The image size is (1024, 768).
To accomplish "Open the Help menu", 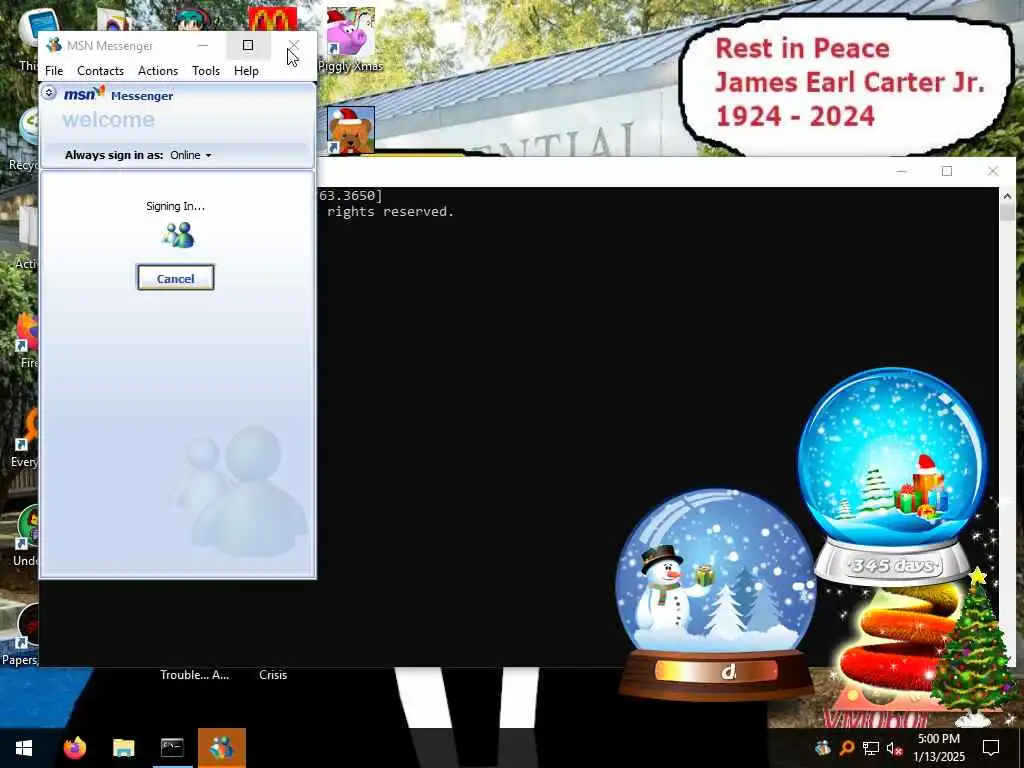I will (x=246, y=71).
